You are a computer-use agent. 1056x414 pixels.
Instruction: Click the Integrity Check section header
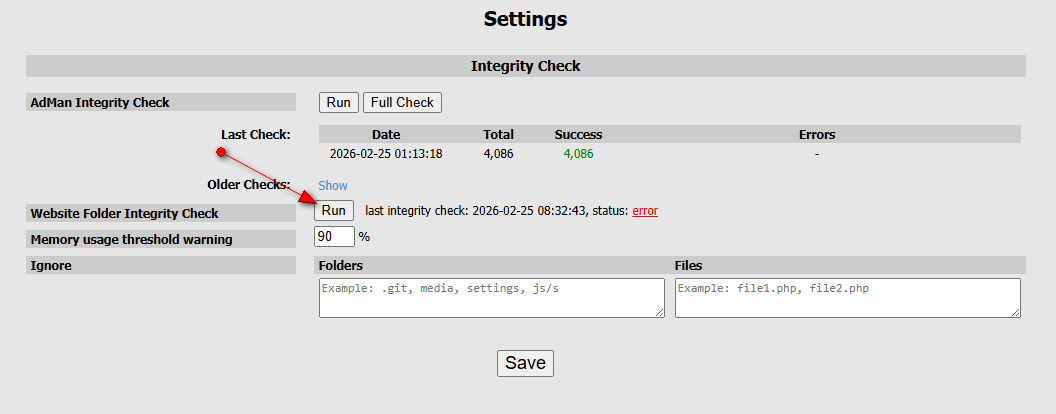(x=526, y=66)
